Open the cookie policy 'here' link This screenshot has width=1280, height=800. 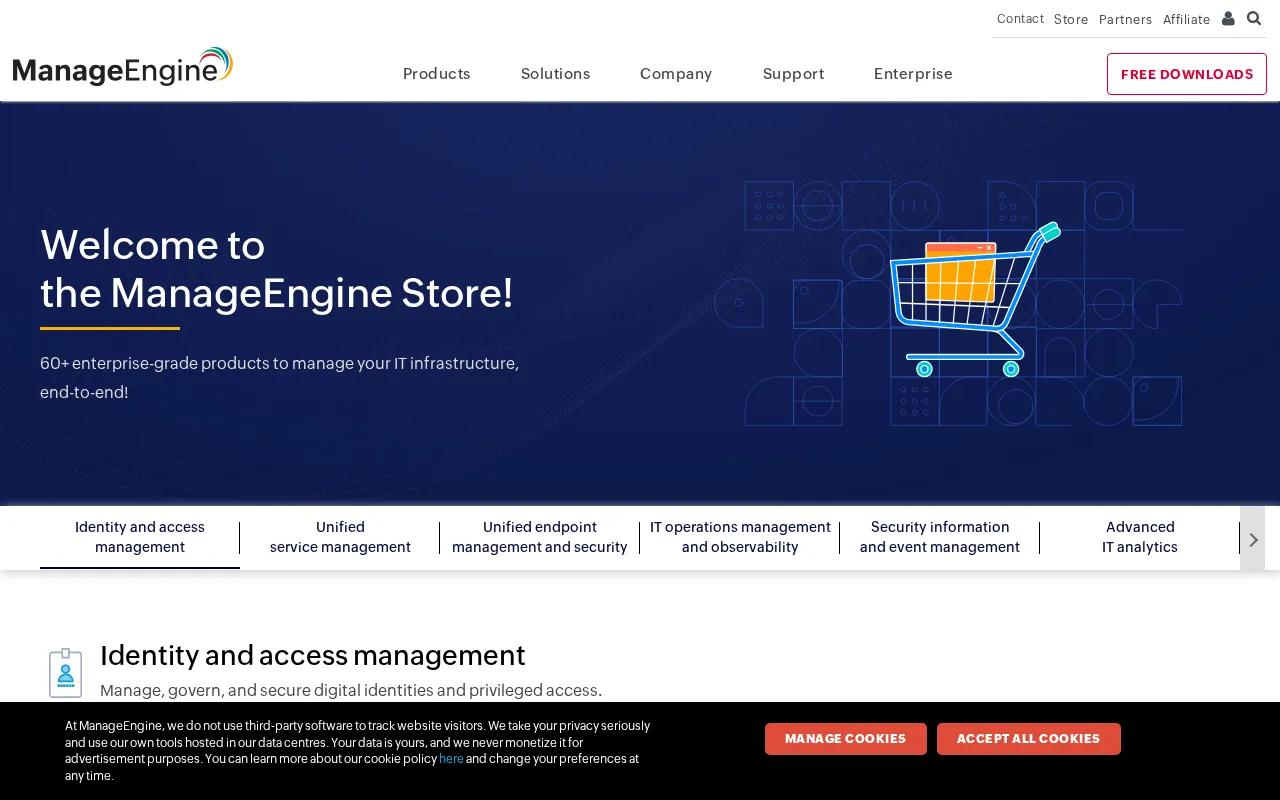point(451,759)
